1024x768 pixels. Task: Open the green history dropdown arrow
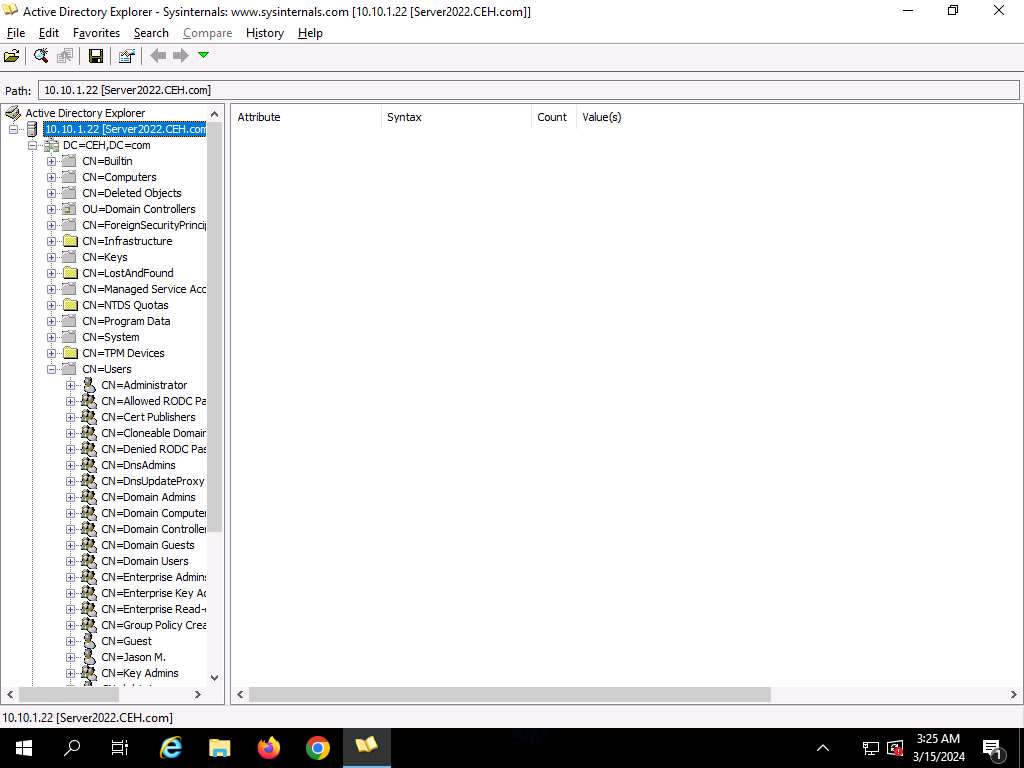pyautogui.click(x=204, y=55)
